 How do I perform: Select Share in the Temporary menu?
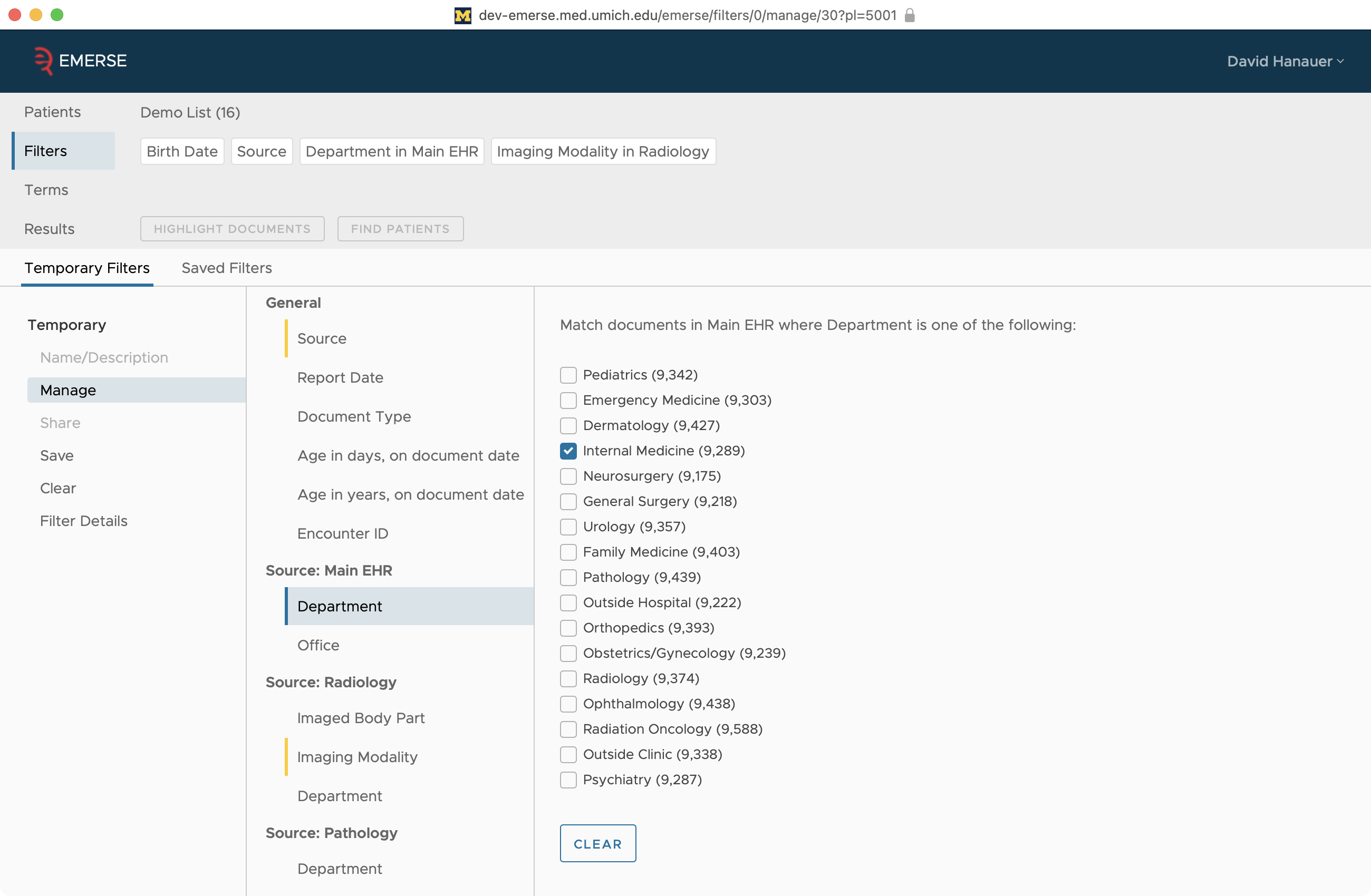pyautogui.click(x=60, y=423)
